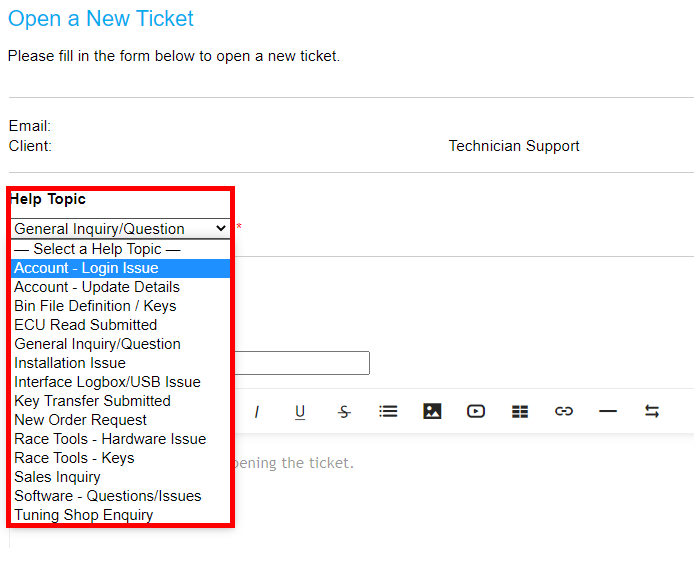Select Race Tools - Hardware Issue
The width and height of the screenshot is (699, 561).
(120, 439)
